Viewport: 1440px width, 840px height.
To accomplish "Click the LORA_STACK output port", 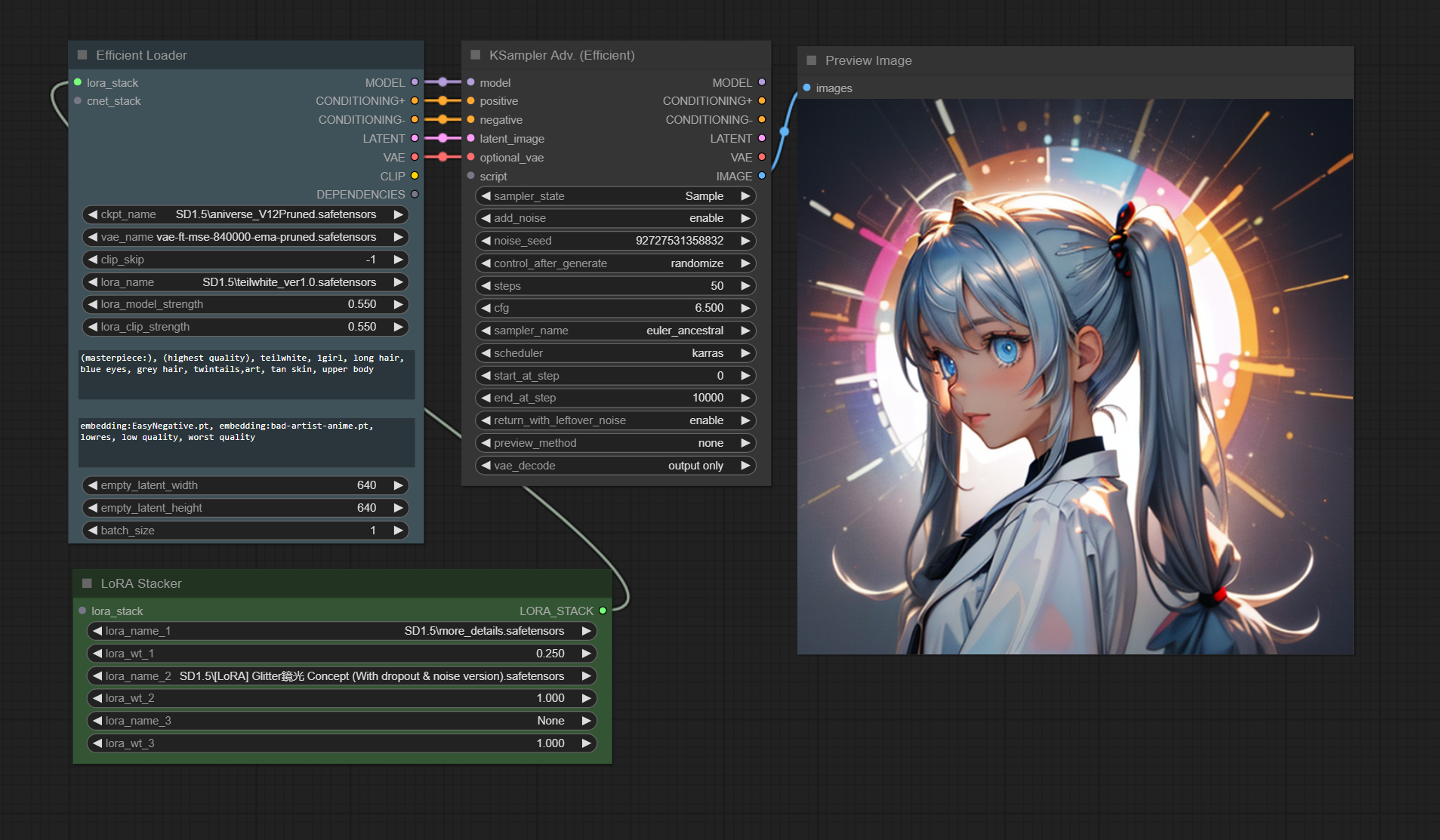I will (x=603, y=611).
